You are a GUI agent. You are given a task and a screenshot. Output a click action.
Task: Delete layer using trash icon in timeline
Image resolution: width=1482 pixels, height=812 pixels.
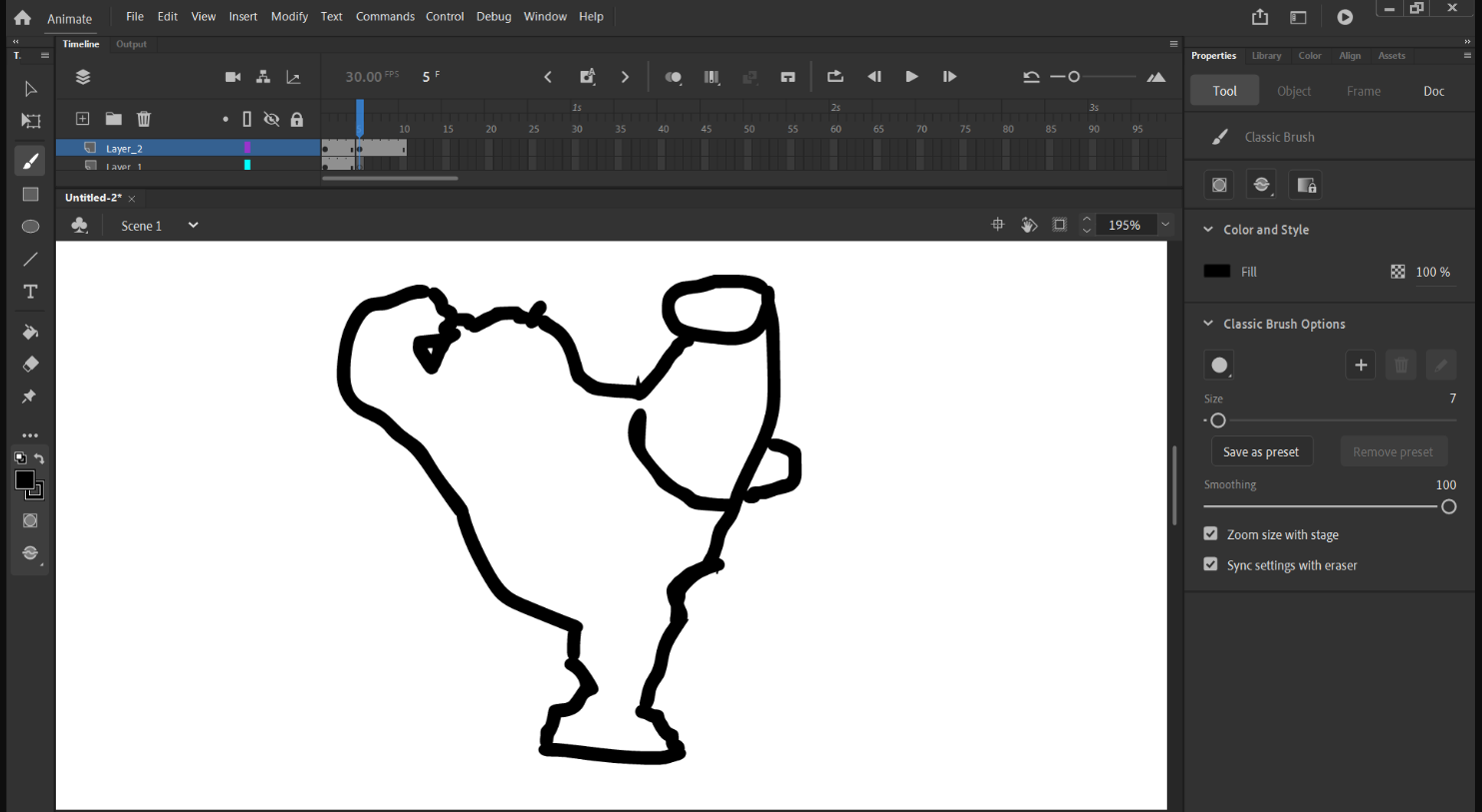pos(144,119)
